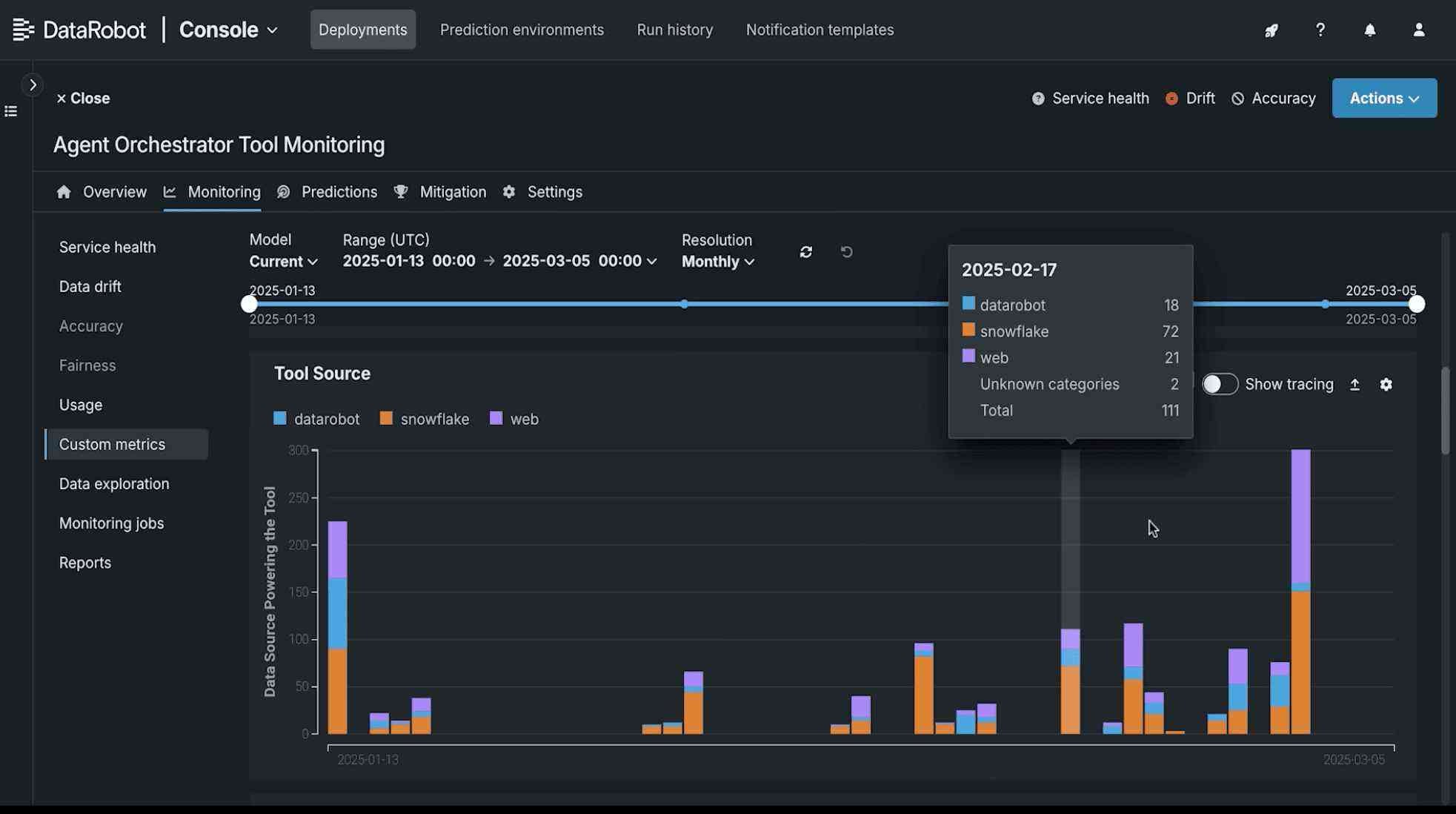Open the Model Current selector
The image size is (1456, 814).
[283, 261]
